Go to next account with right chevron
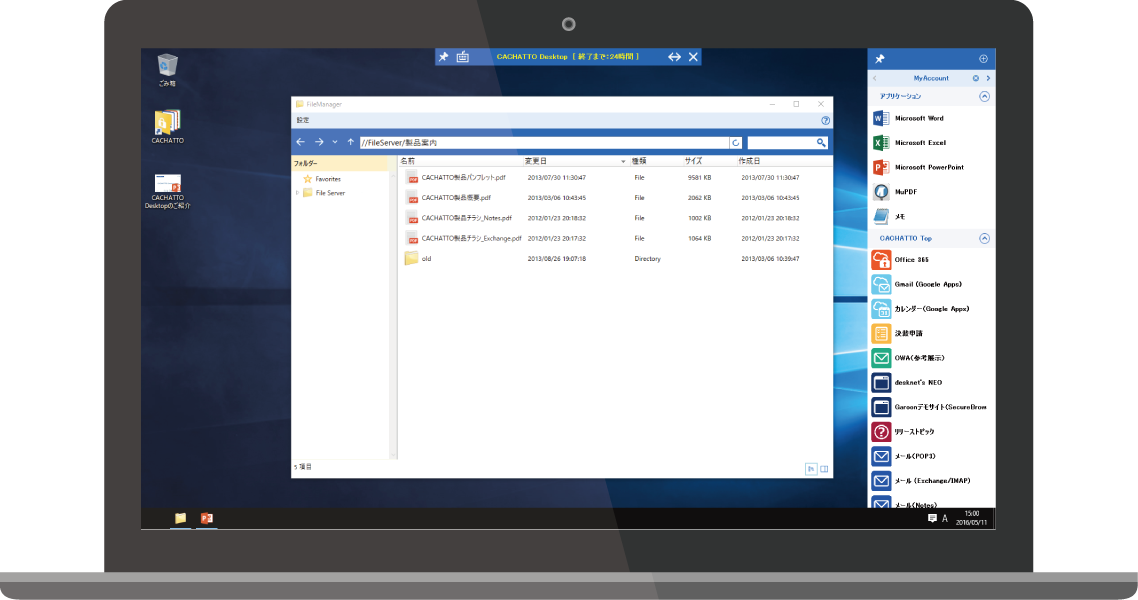Viewport: 1138px width, 600px height. [988, 78]
